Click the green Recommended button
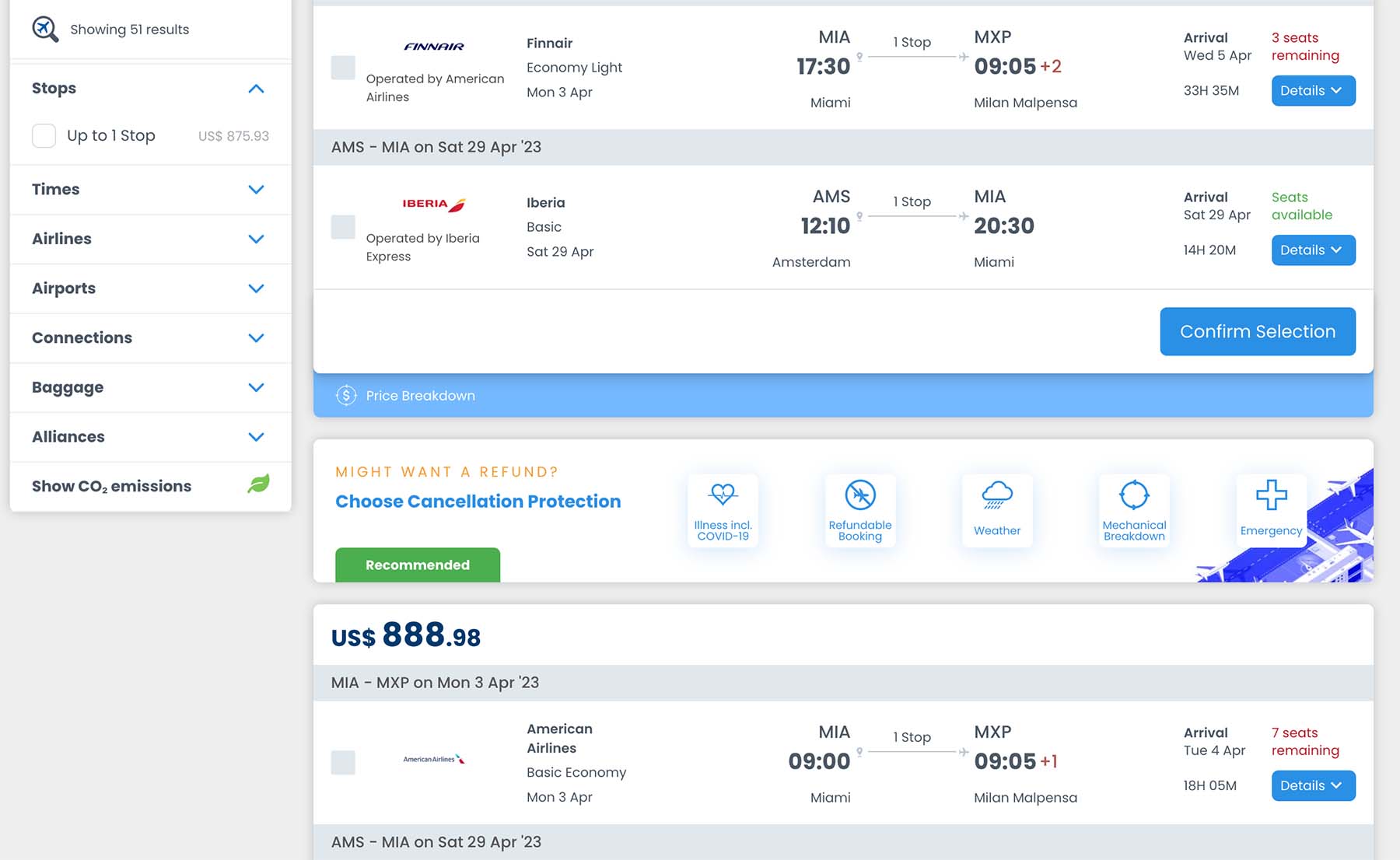Screen dimensions: 1400x860 418,565
